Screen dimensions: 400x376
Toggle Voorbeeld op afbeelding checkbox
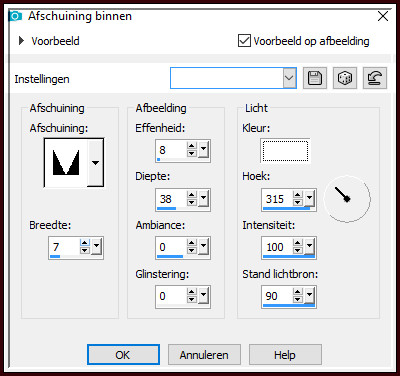point(244,41)
